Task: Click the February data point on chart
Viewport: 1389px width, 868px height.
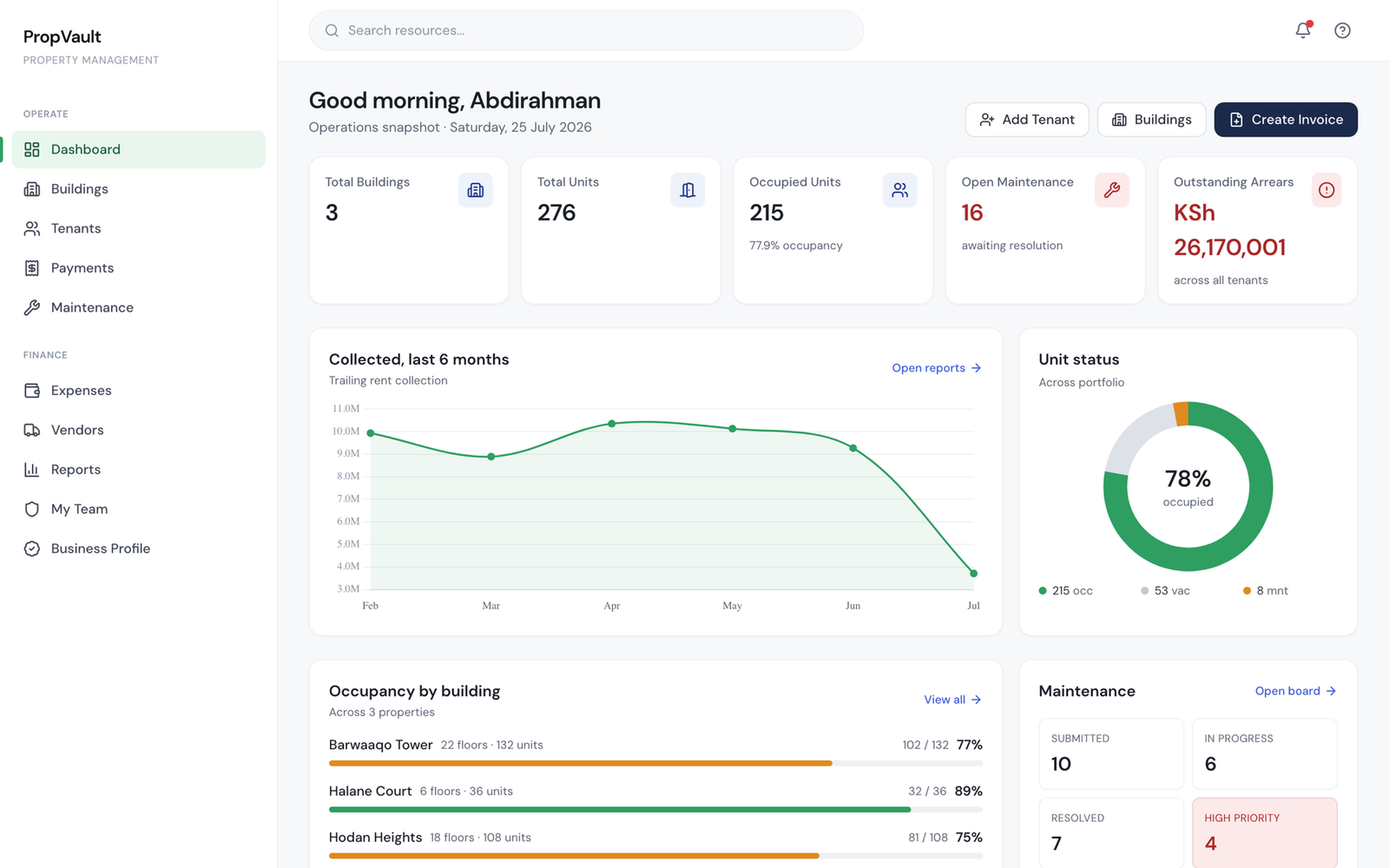Action: [371, 433]
